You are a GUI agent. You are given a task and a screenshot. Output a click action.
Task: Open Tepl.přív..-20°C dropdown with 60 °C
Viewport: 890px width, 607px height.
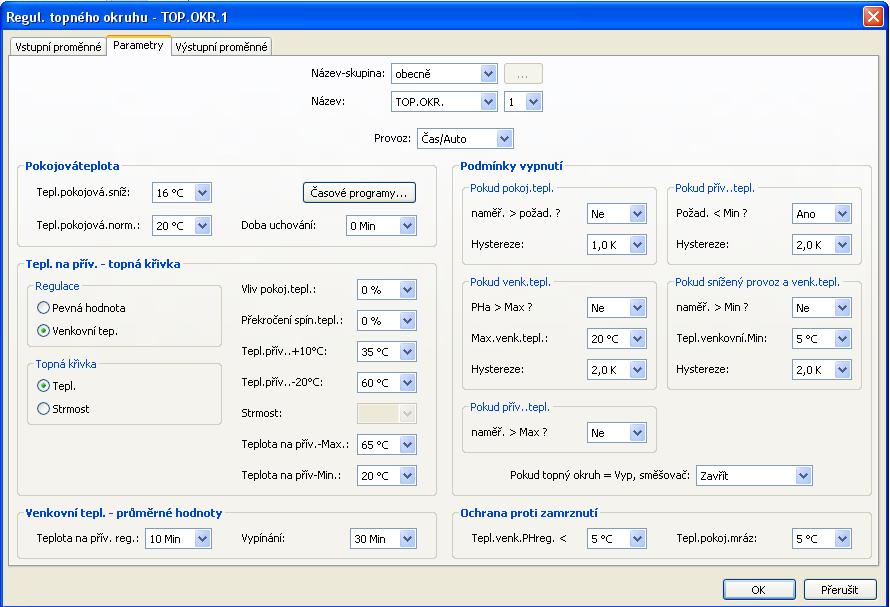point(387,383)
